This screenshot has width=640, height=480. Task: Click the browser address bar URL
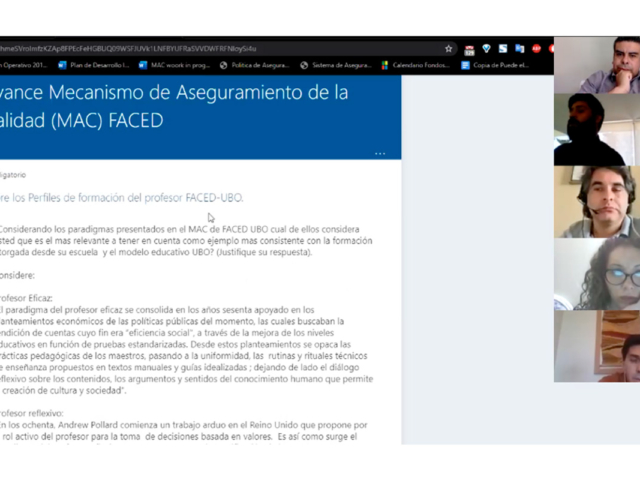coord(128,49)
